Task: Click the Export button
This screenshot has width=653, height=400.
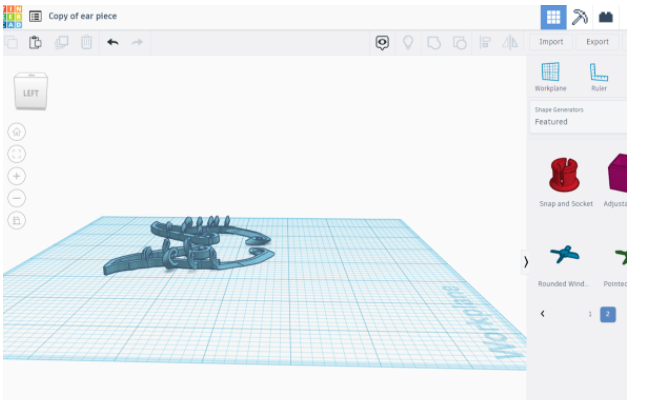Action: click(597, 42)
